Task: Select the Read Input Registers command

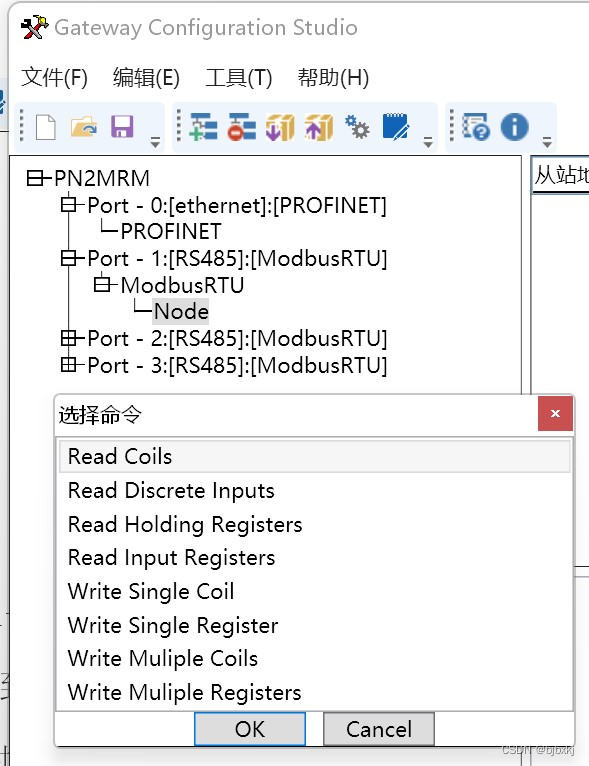Action: pos(315,557)
